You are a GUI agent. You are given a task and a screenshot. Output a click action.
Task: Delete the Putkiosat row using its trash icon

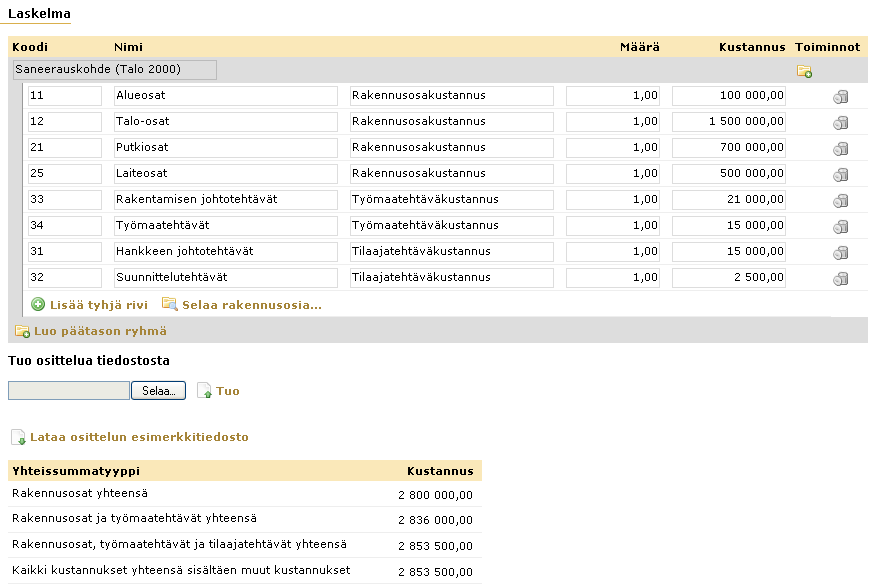(x=841, y=149)
